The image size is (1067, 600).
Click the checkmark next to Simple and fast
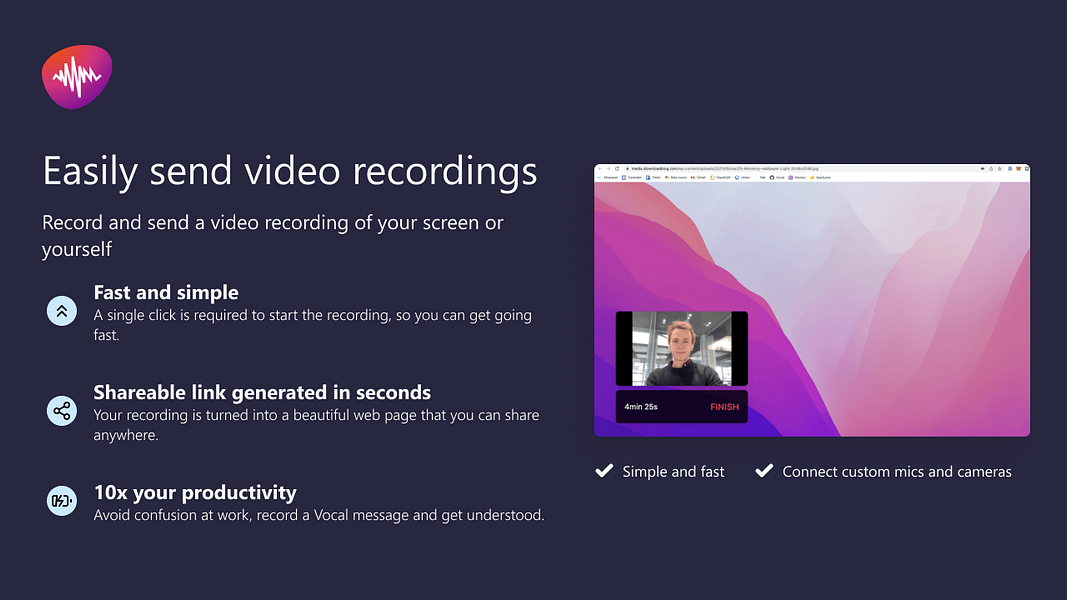(604, 471)
